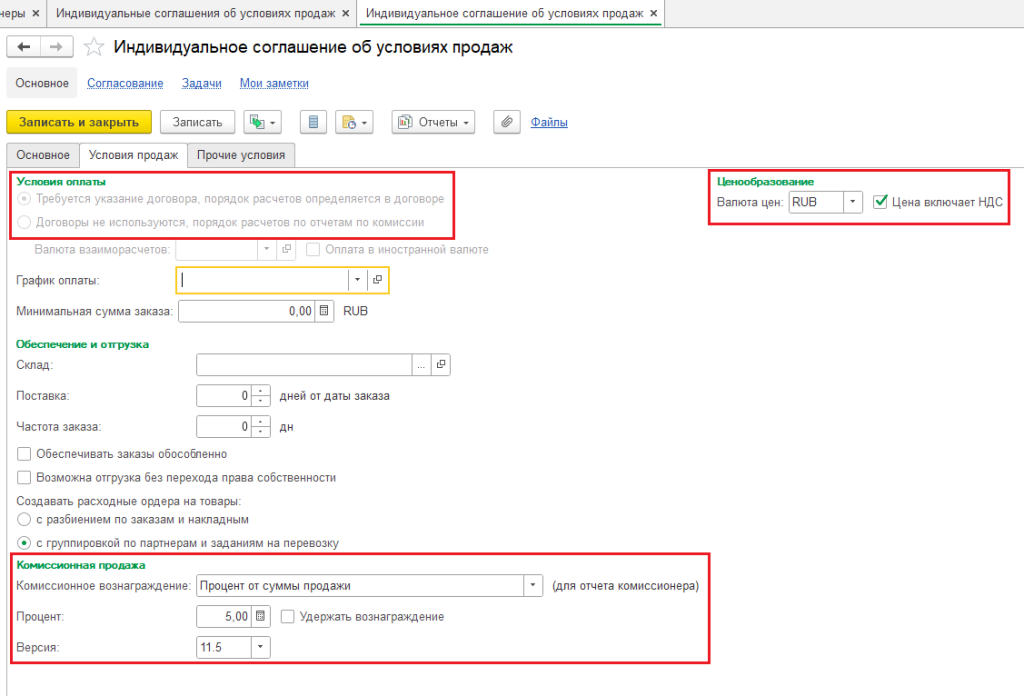
Task: Open the Склад linked item icon
Action: point(441,365)
